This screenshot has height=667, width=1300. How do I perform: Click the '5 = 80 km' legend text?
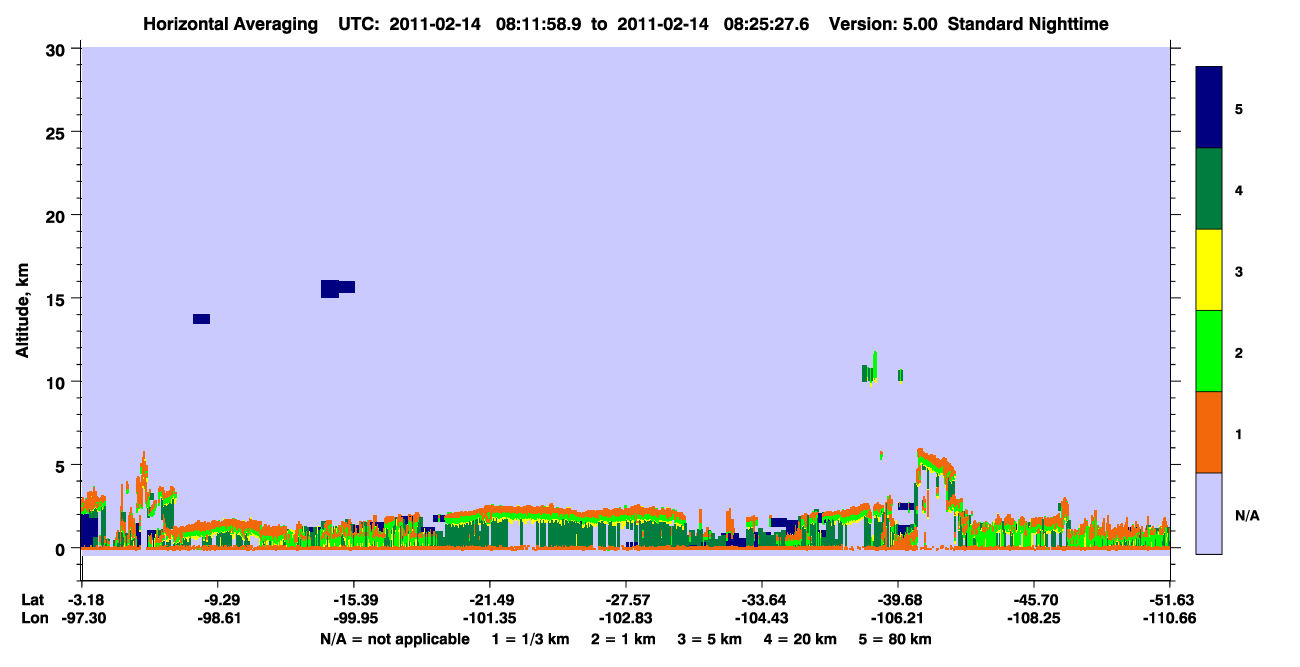tap(895, 638)
